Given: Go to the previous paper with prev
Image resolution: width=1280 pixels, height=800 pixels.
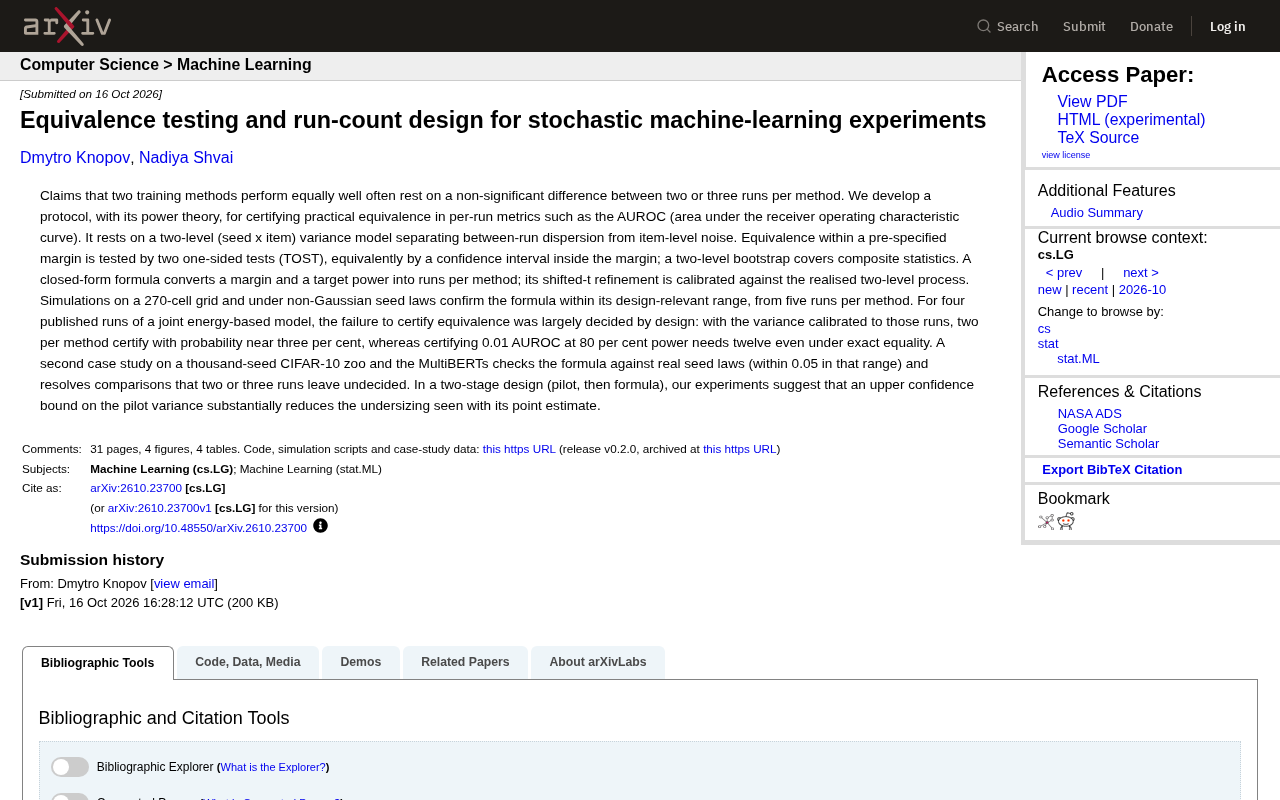Looking at the screenshot, I should [x=1064, y=273].
